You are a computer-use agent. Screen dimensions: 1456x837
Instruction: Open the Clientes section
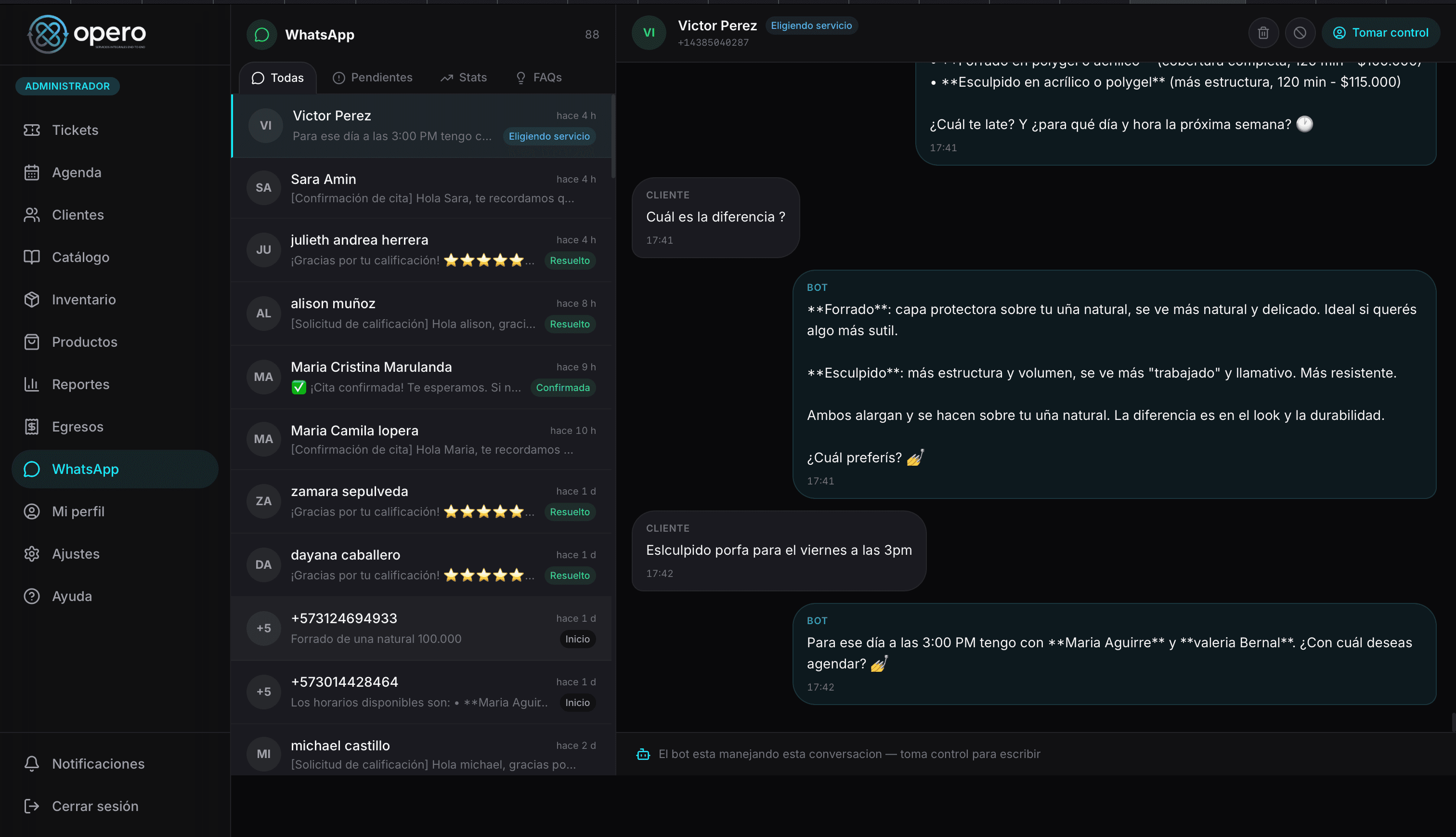(x=77, y=214)
